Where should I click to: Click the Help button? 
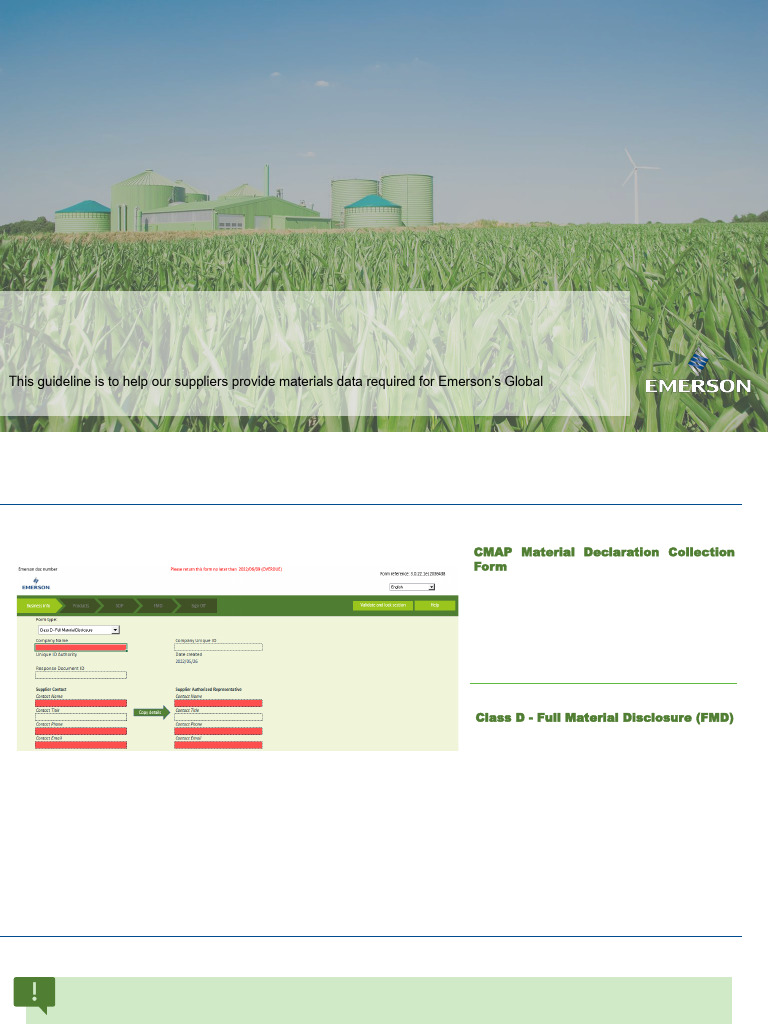(435, 605)
